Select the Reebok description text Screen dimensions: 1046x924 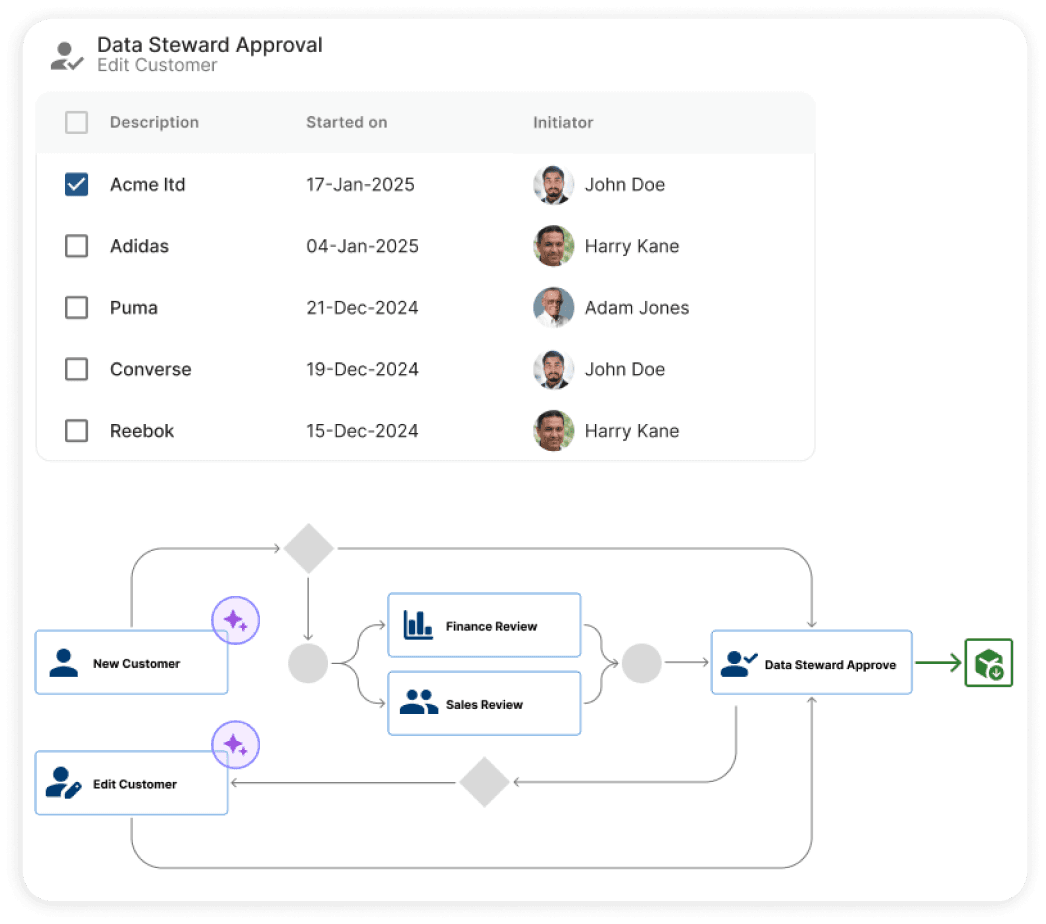[142, 431]
